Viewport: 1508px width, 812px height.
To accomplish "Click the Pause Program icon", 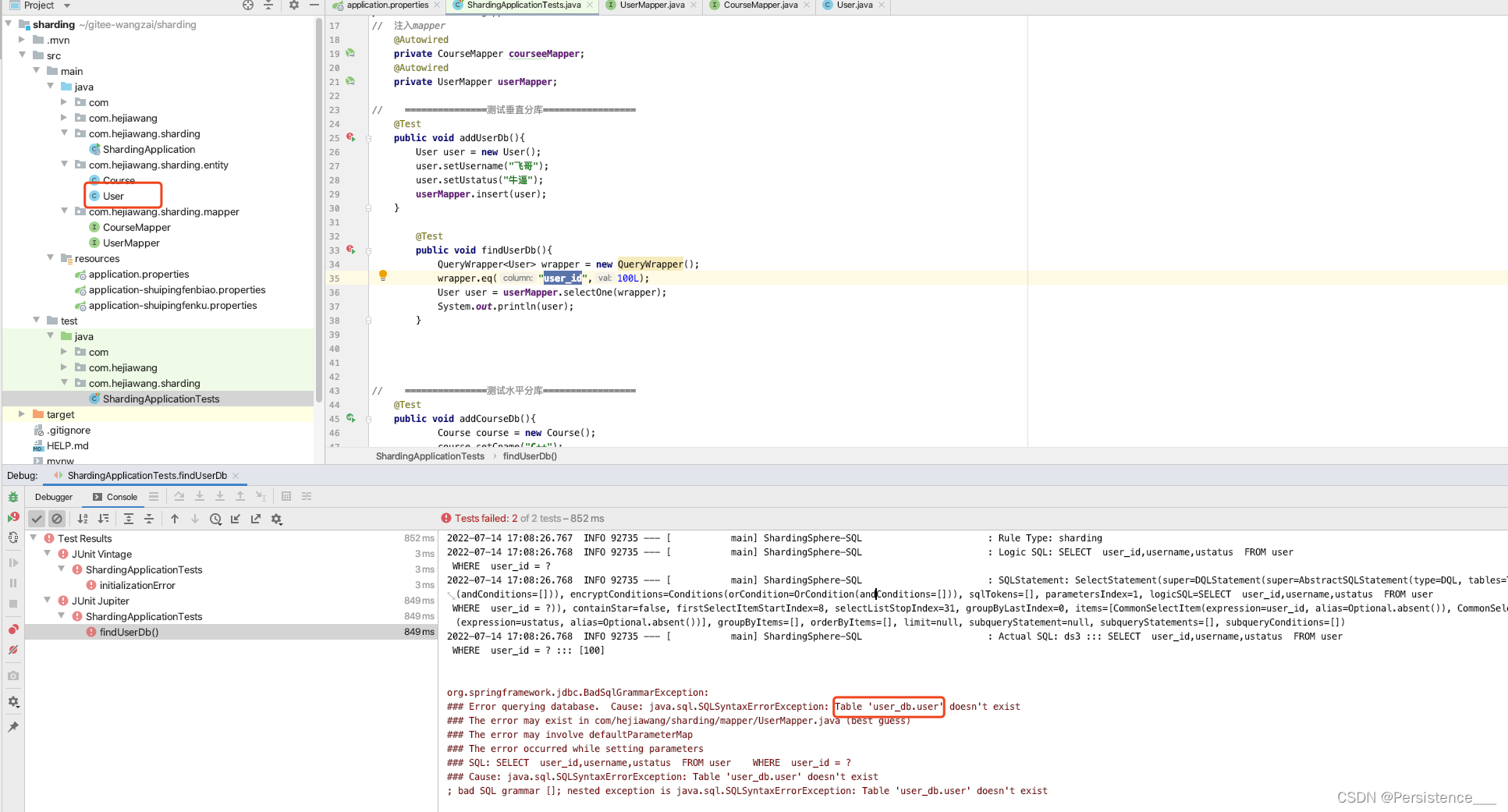I will click(13, 583).
